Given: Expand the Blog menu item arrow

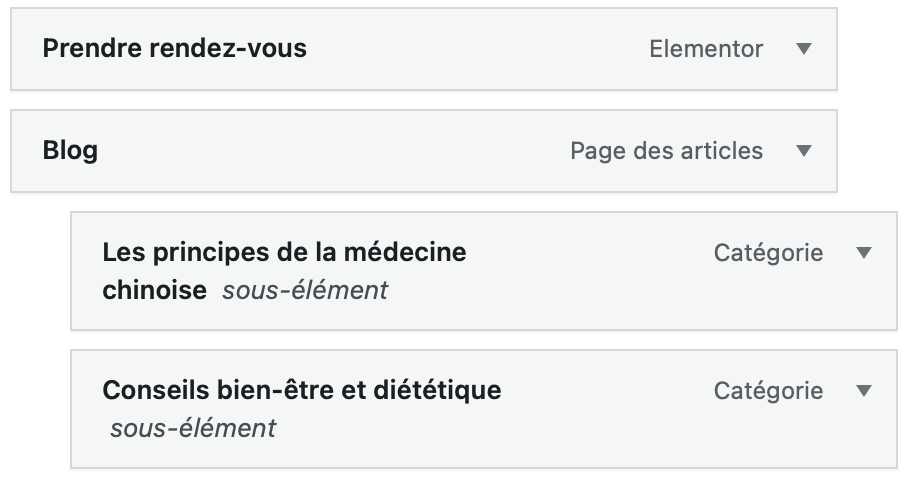Looking at the screenshot, I should tap(803, 151).
